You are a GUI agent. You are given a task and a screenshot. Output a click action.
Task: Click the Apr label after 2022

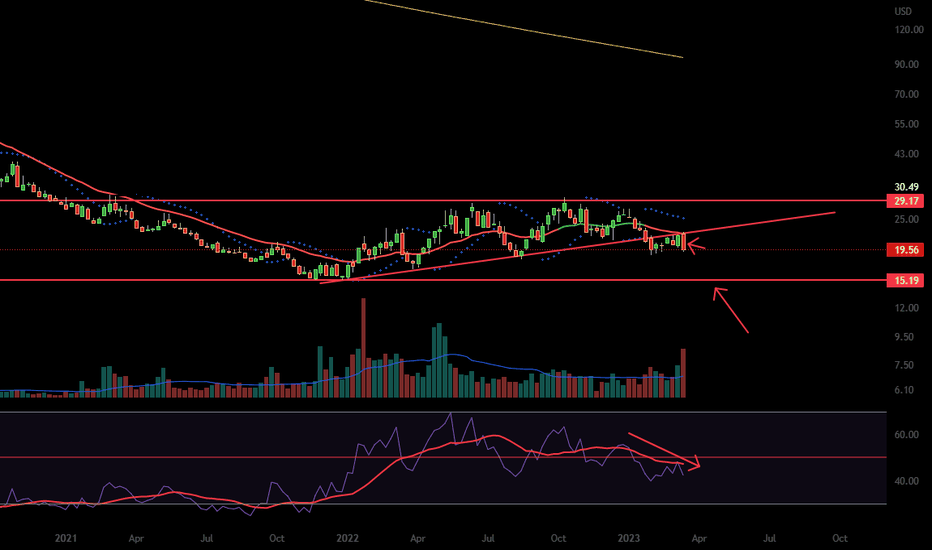[418, 538]
